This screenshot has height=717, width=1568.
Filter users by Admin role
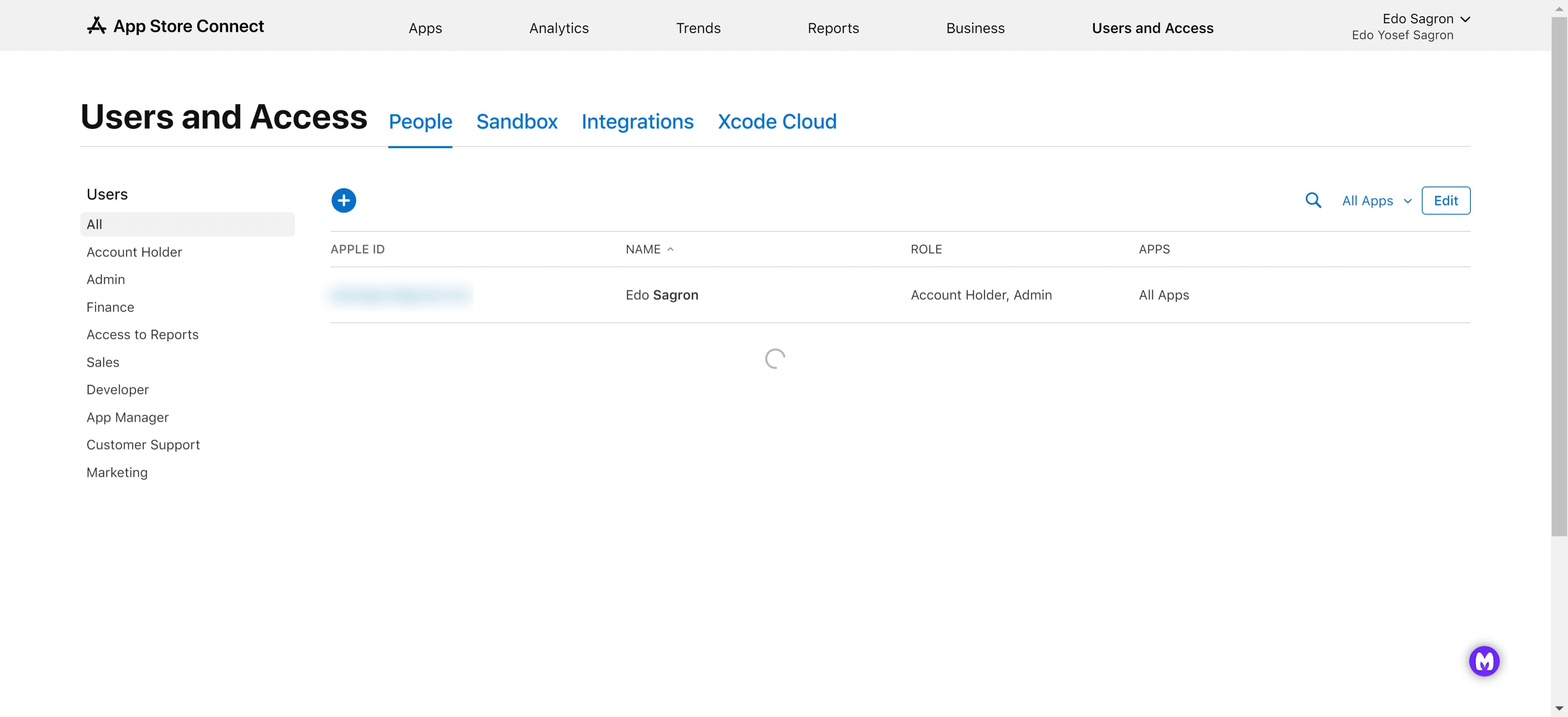point(105,279)
